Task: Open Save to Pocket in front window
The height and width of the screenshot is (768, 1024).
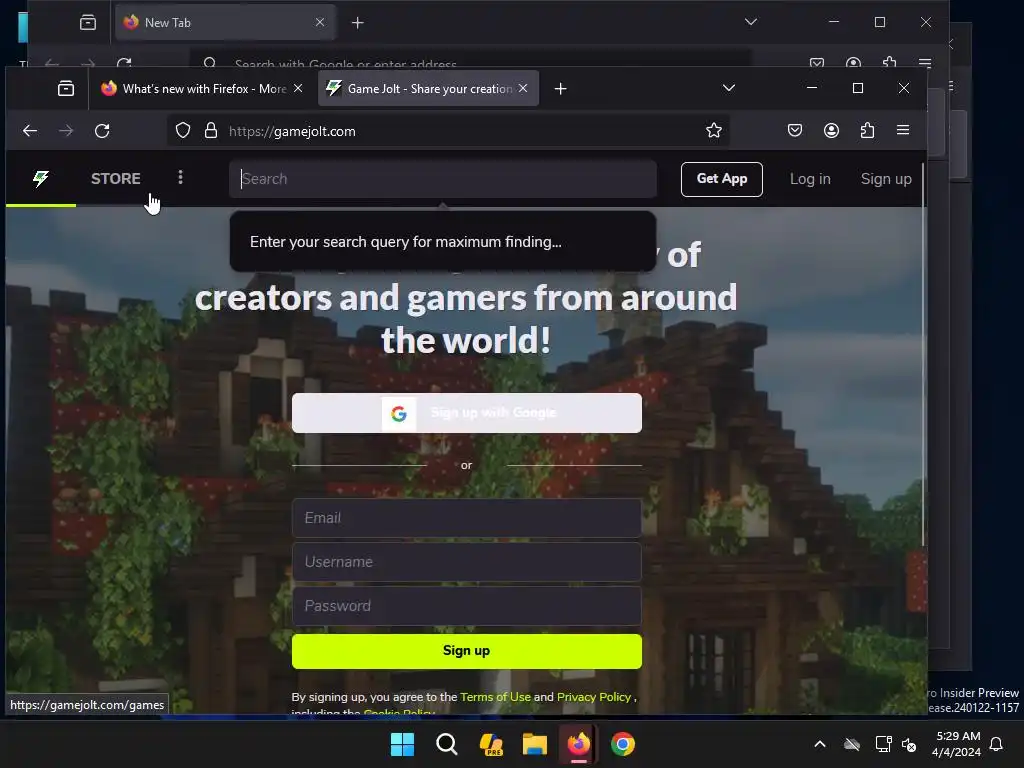Action: pyautogui.click(x=795, y=131)
